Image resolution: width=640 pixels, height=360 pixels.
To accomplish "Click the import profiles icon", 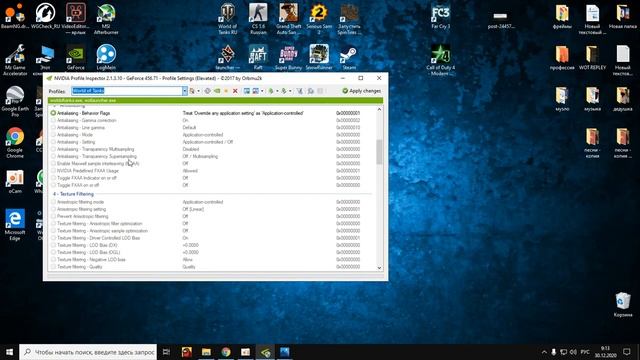I will [x=284, y=91].
